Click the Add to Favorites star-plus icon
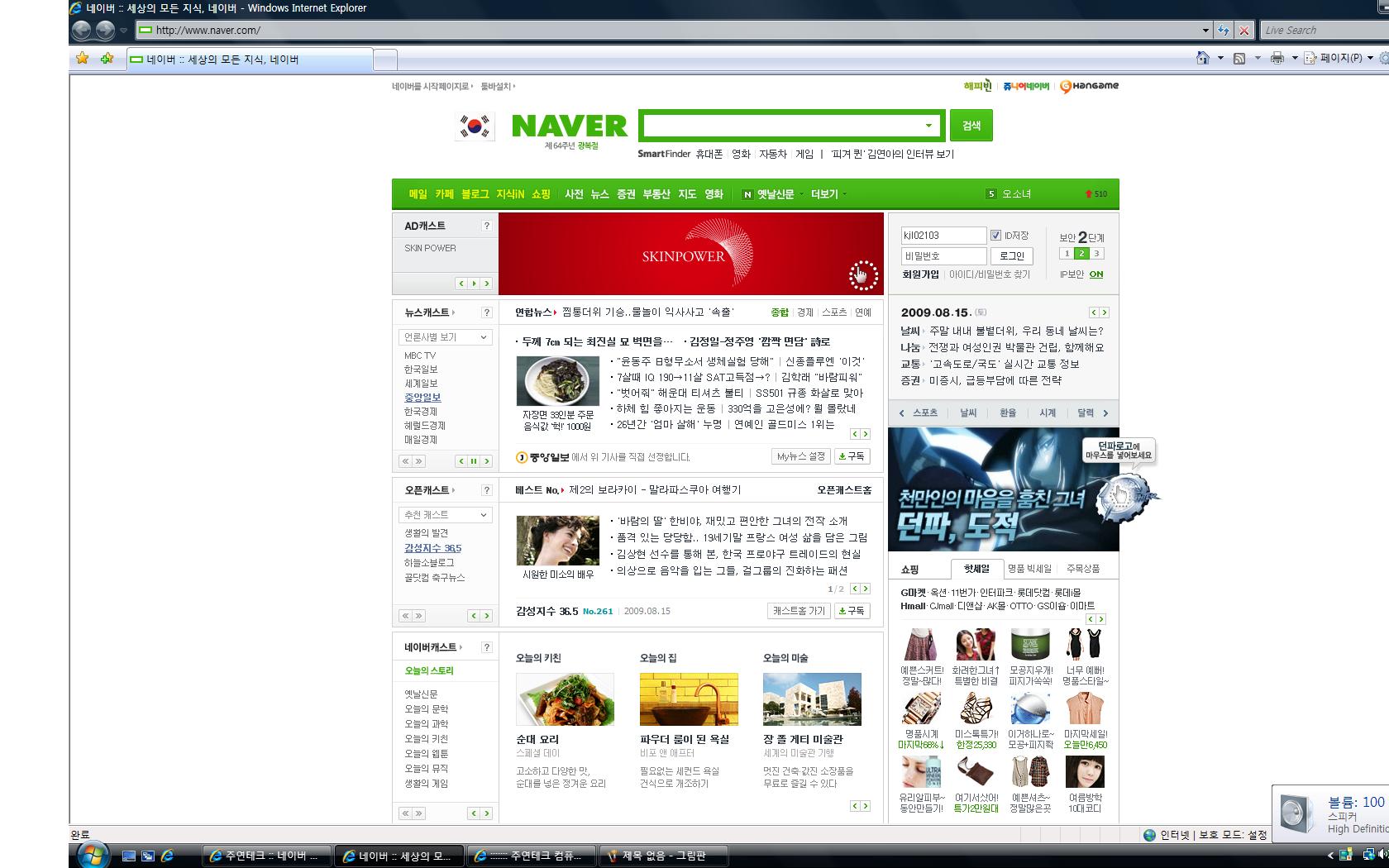 point(107,58)
